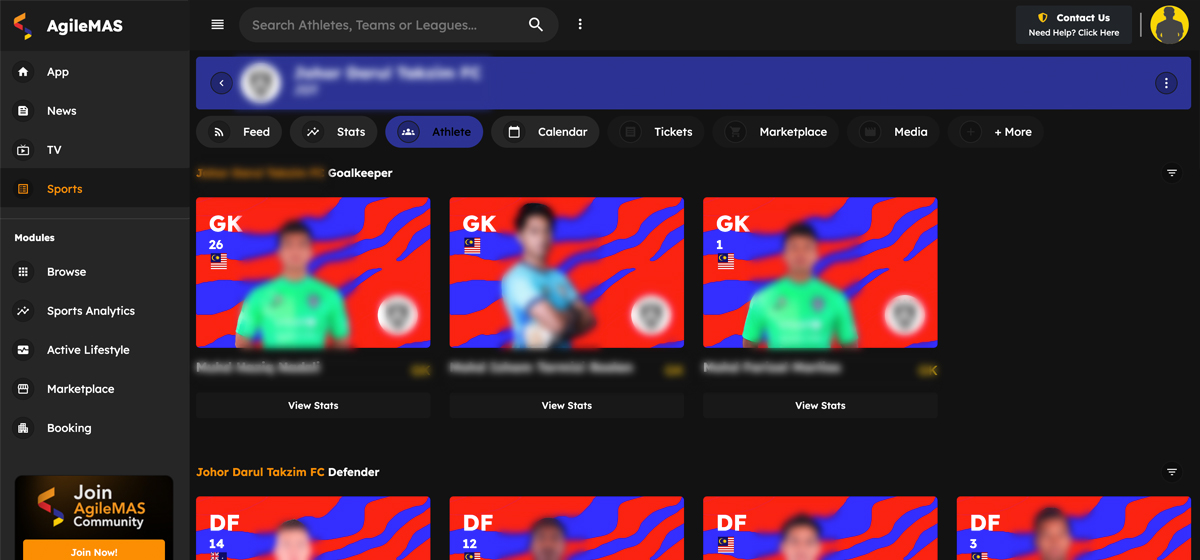Screen dimensions: 1200x560
Task: Toggle the hamburger menu icon
Action: 217,25
